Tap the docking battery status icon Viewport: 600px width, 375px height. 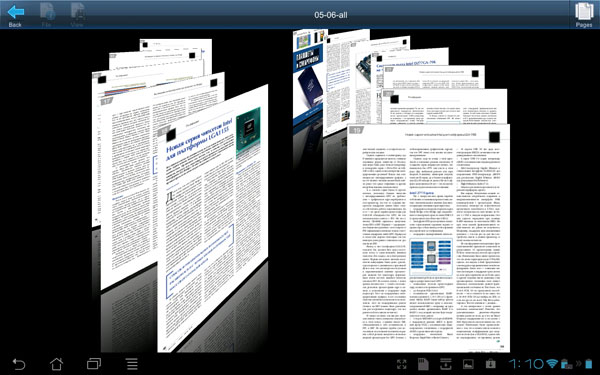pos(566,364)
